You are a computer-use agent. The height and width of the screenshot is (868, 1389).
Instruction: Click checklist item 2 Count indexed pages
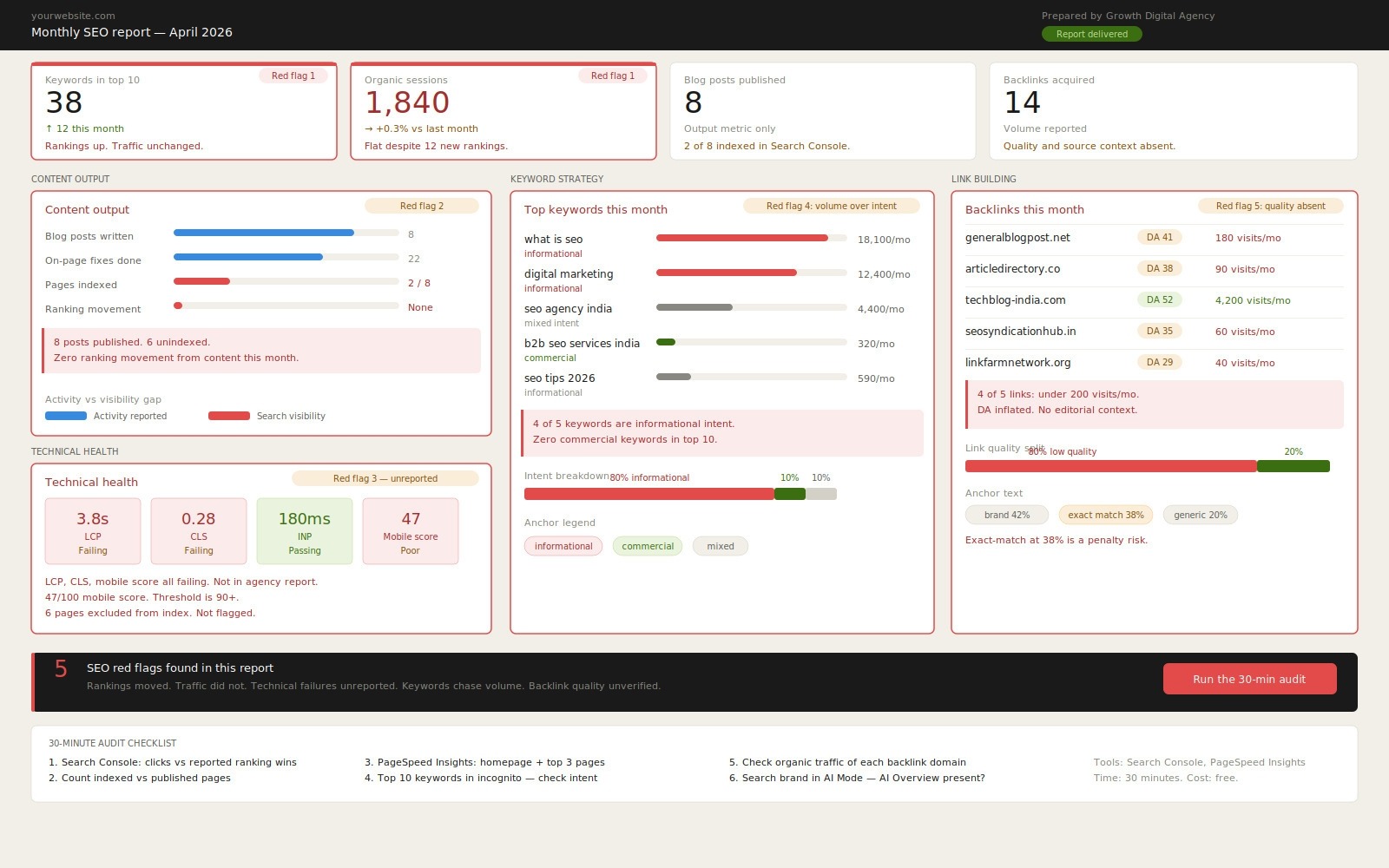[140, 778]
